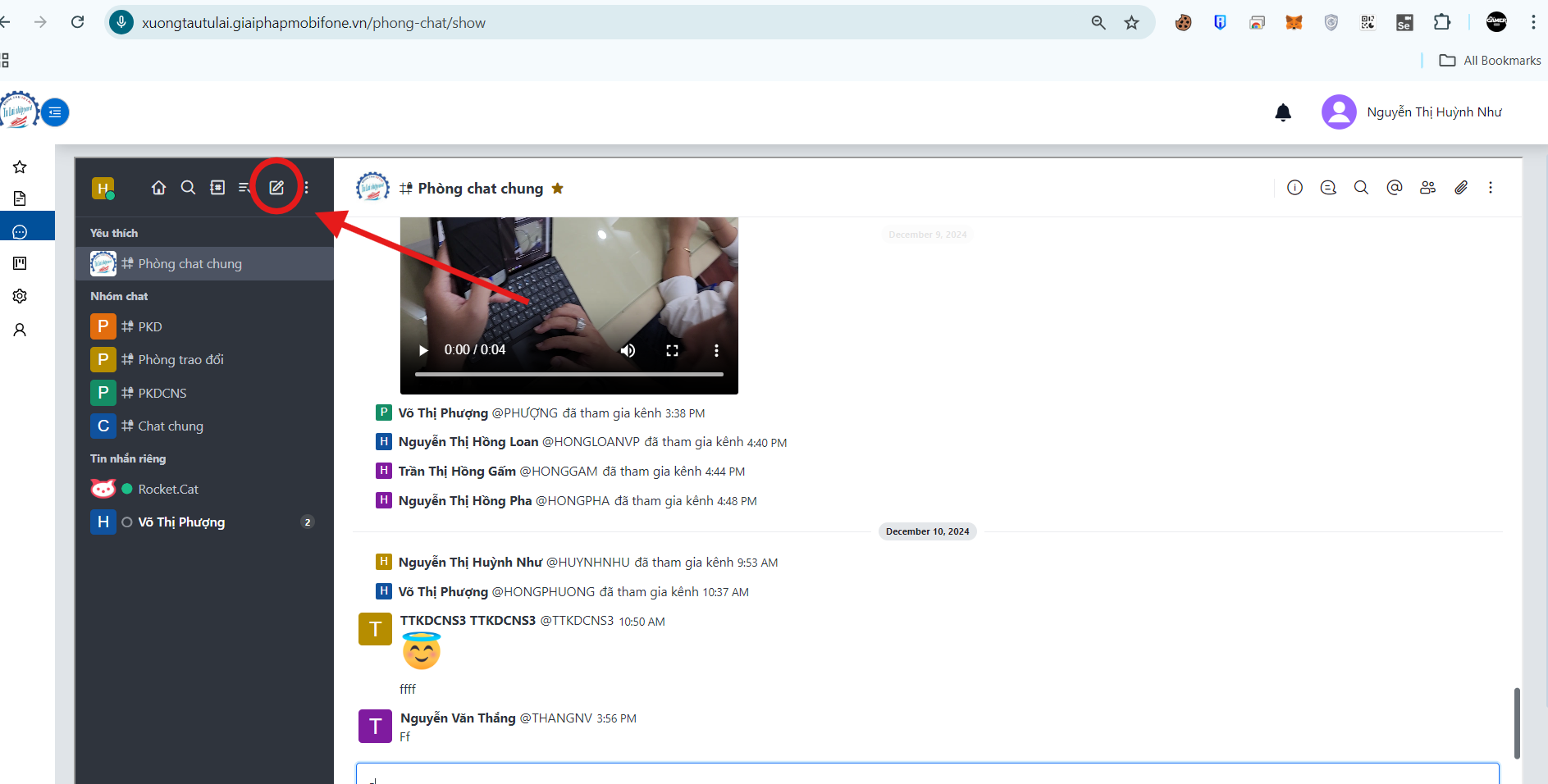The height and width of the screenshot is (784, 1548).
Task: Click the message input field
Action: pyautogui.click(x=927, y=774)
